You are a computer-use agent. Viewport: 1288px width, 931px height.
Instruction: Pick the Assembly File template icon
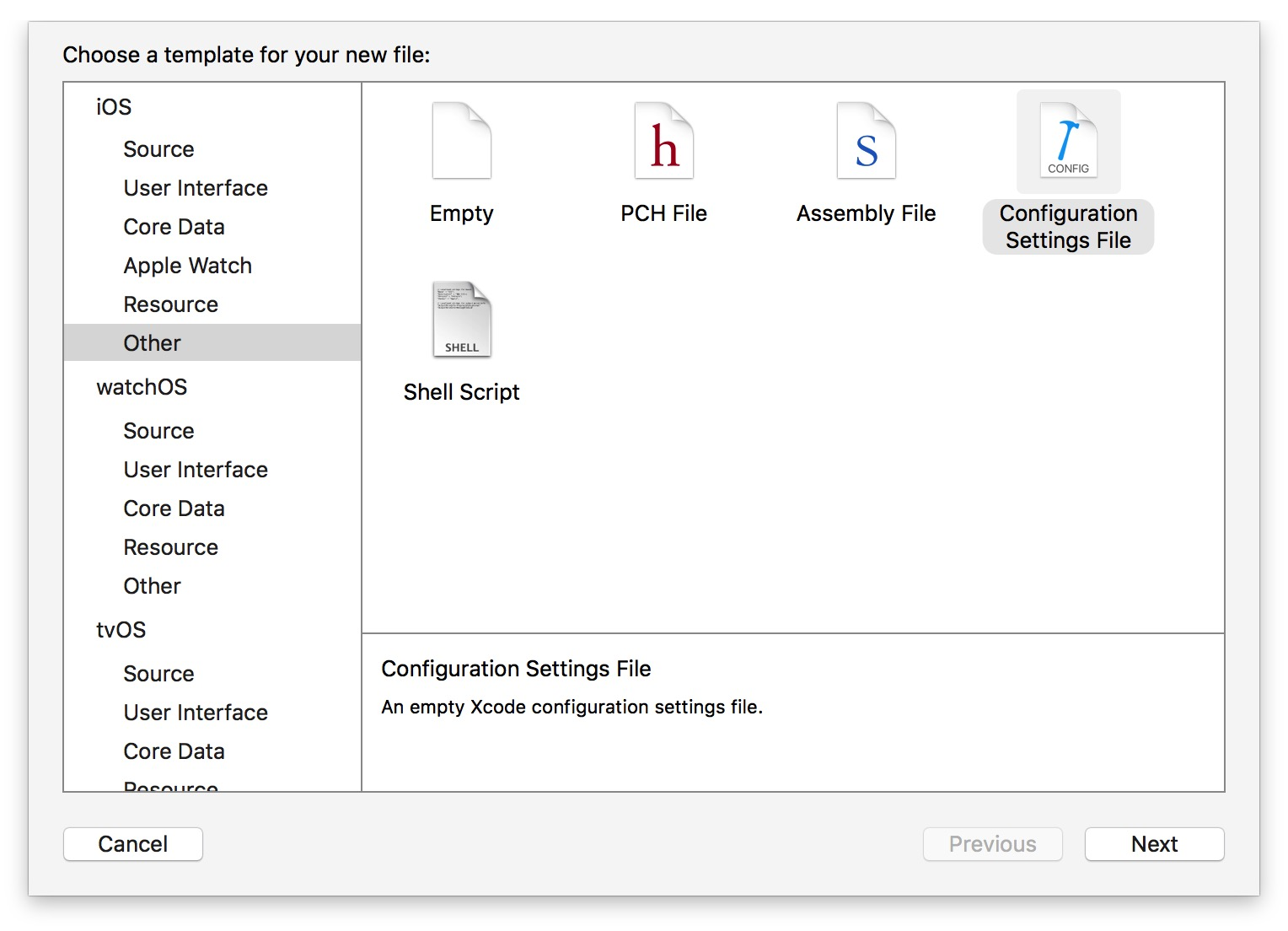[866, 142]
